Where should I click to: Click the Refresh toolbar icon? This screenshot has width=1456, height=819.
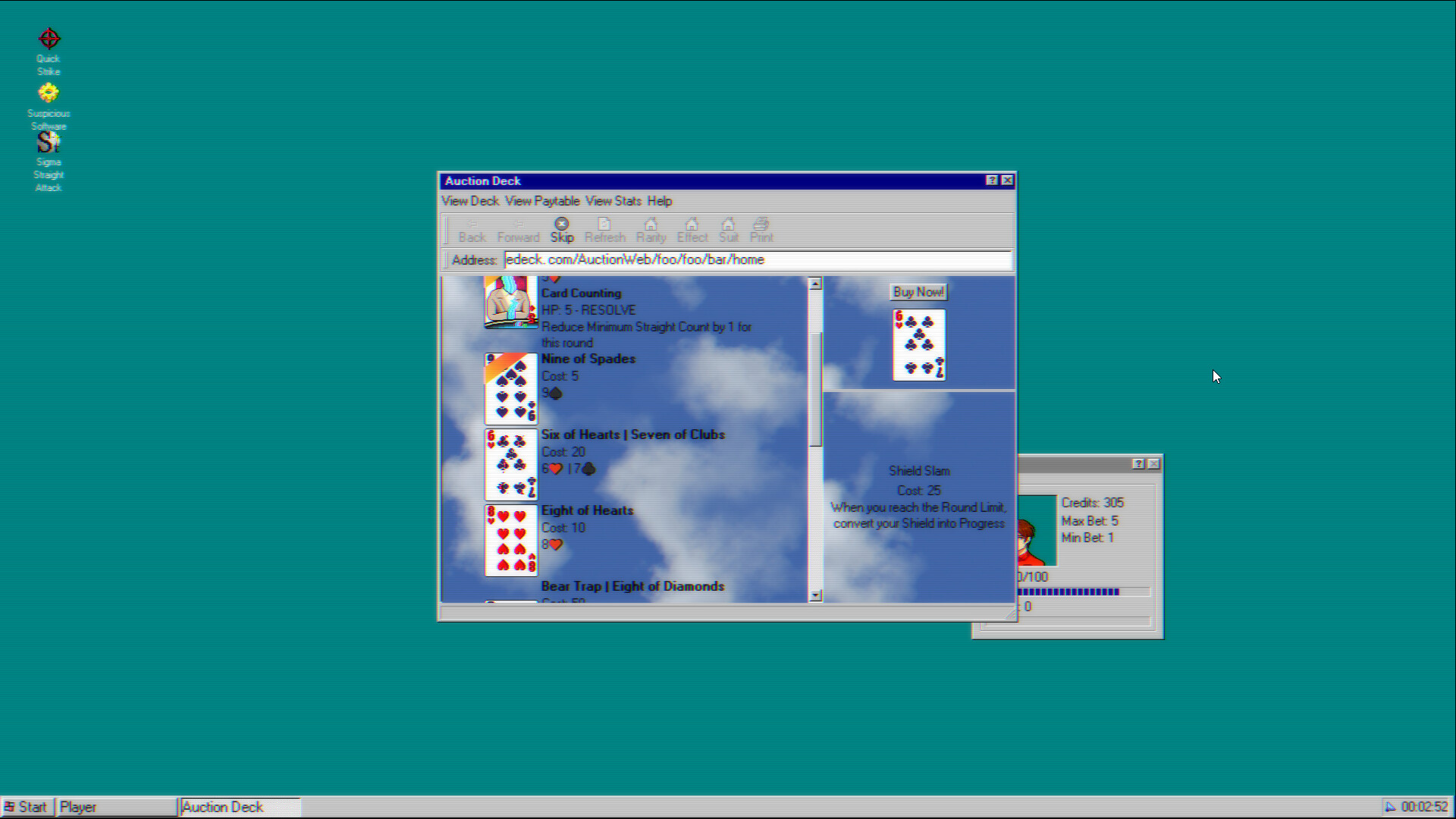pyautogui.click(x=605, y=229)
